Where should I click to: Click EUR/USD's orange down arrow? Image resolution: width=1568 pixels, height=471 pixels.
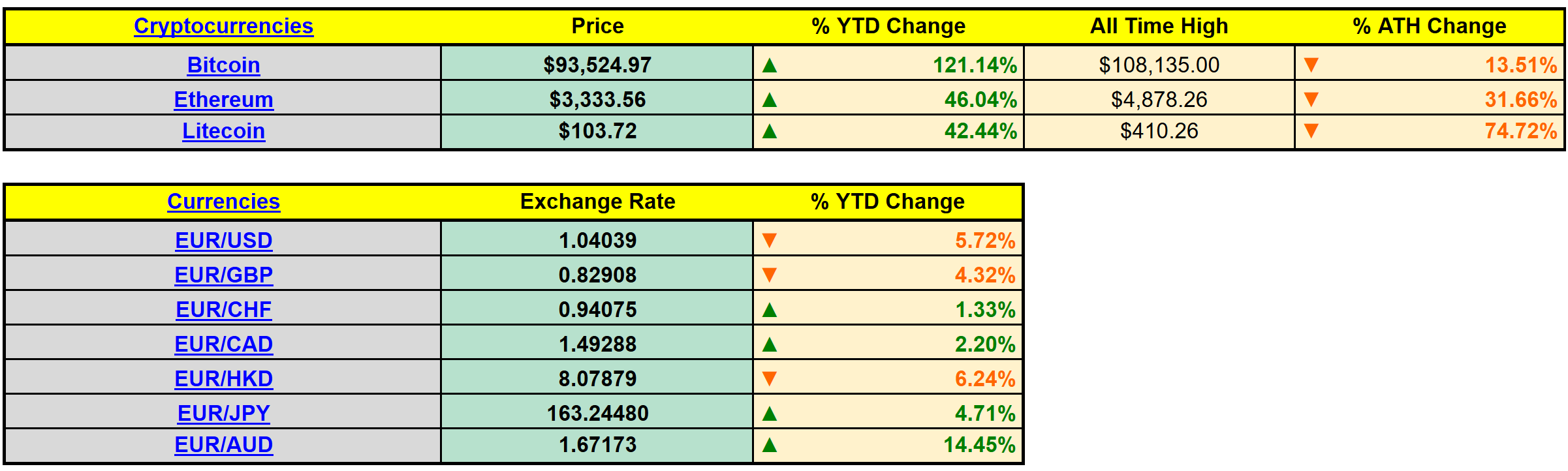click(770, 241)
